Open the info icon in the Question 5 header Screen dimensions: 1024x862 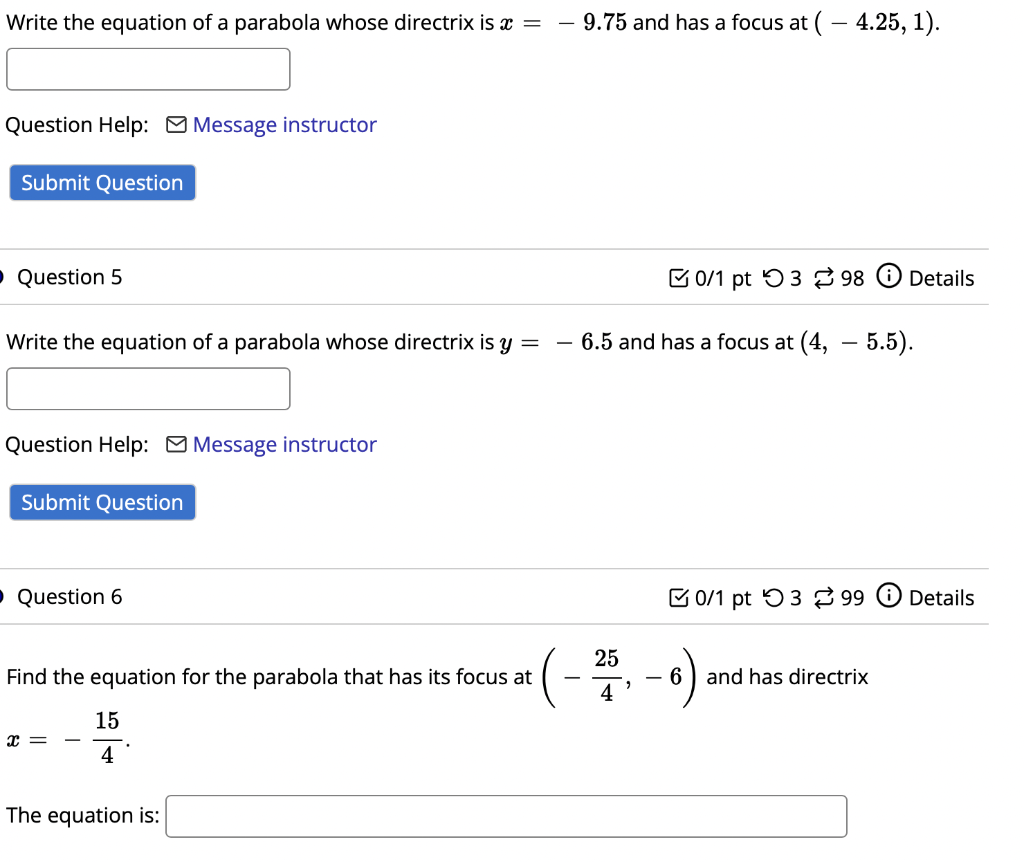(x=889, y=278)
